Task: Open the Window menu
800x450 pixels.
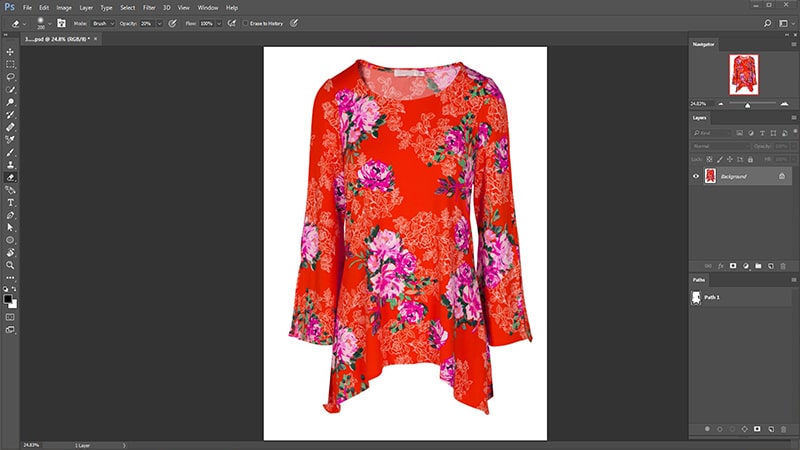Action: click(x=208, y=8)
